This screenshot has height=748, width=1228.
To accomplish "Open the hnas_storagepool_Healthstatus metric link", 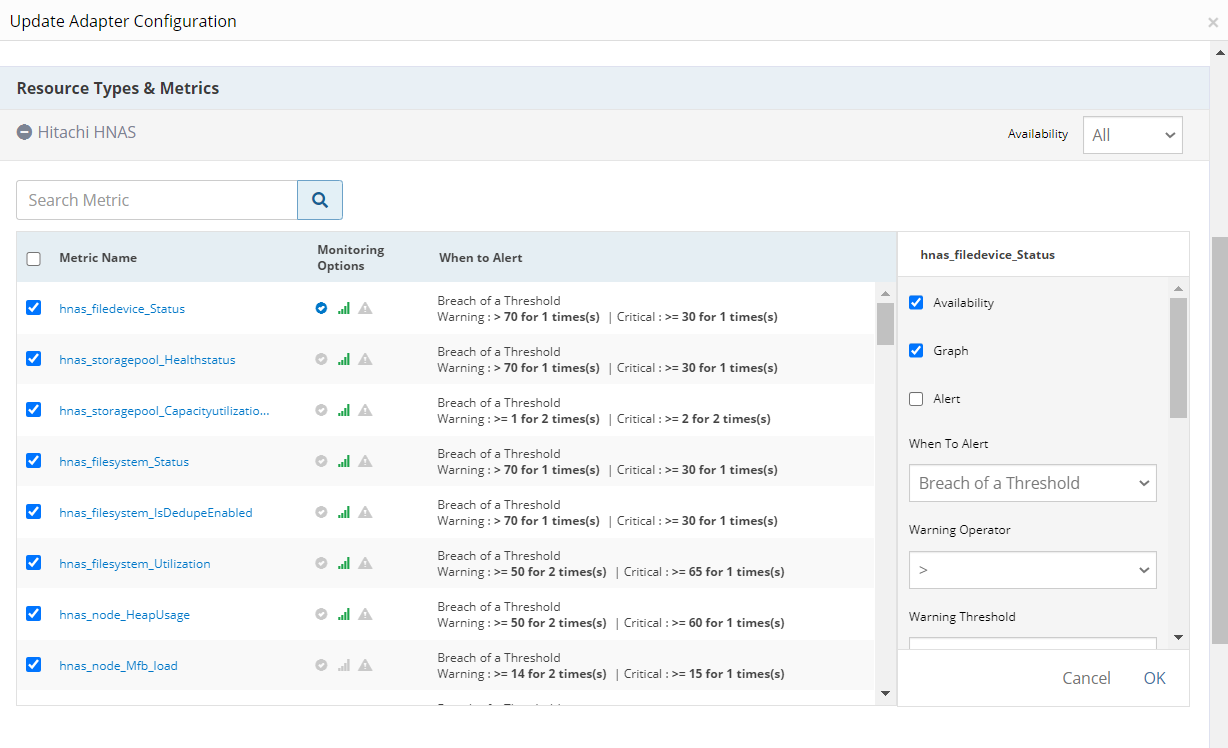I will [x=147, y=360].
